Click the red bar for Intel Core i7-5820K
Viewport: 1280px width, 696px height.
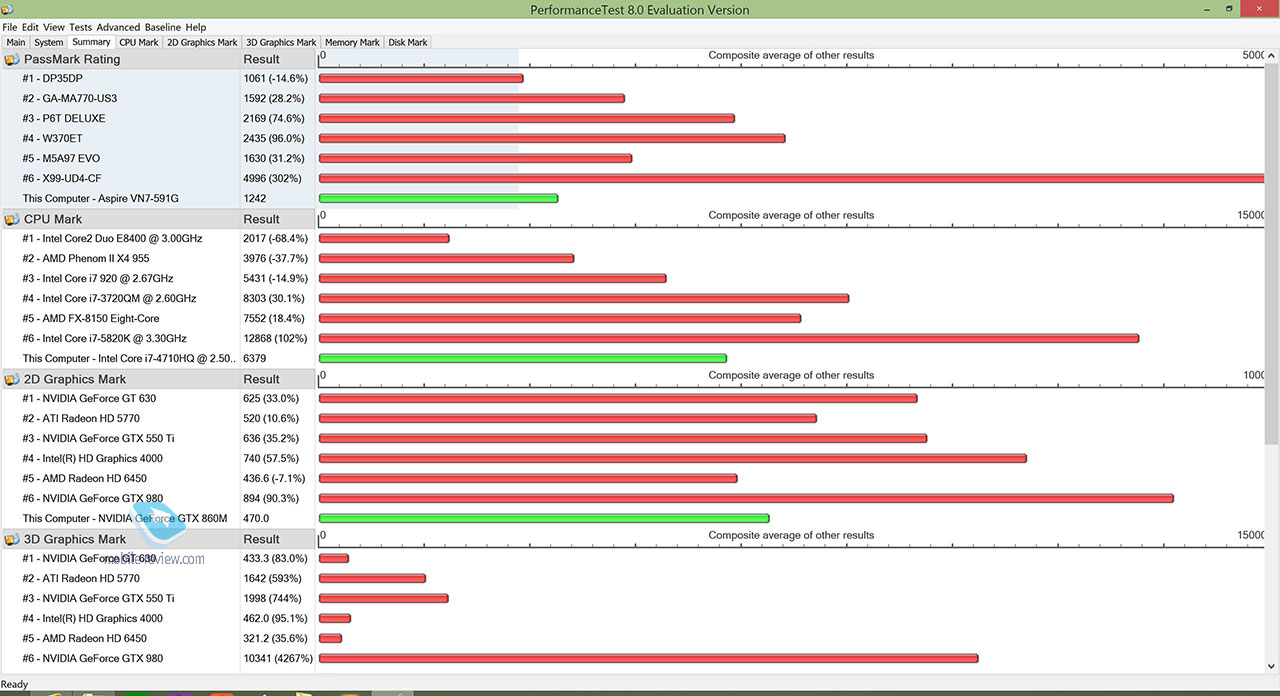pos(729,338)
